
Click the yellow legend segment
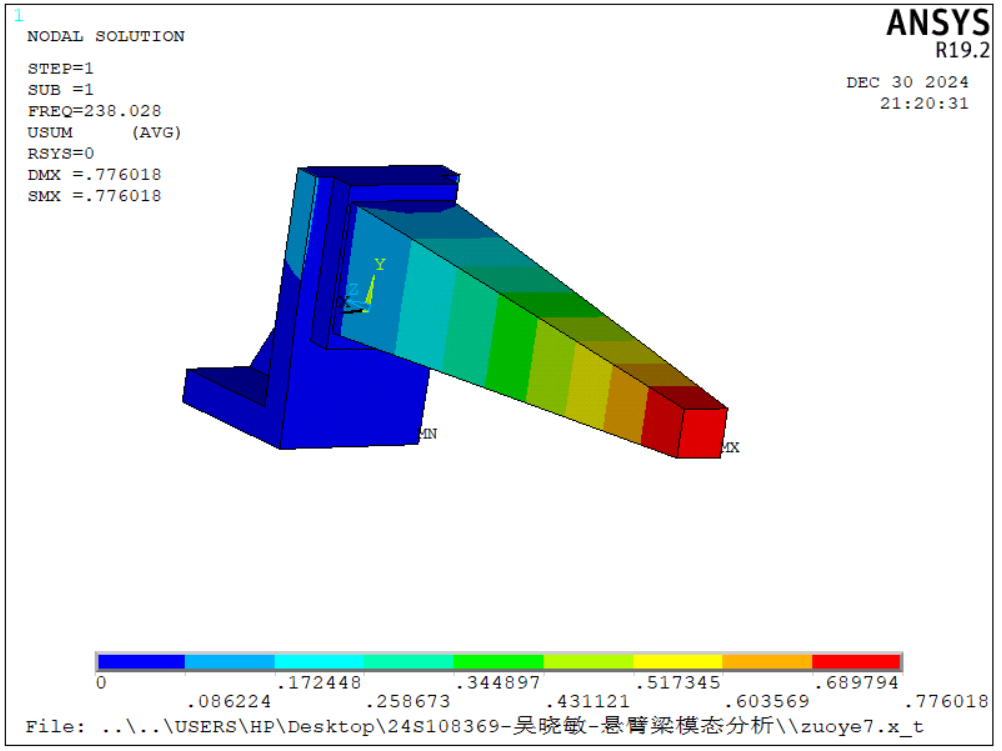[x=677, y=662]
